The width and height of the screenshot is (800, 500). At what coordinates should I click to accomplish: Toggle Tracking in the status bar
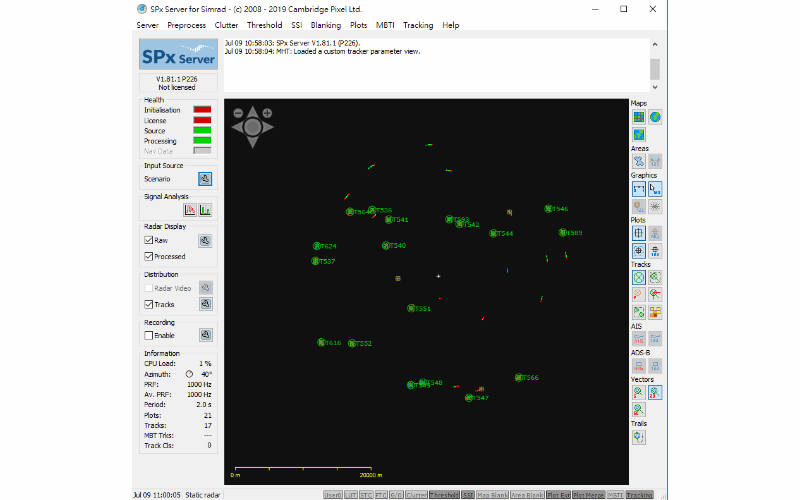639,495
